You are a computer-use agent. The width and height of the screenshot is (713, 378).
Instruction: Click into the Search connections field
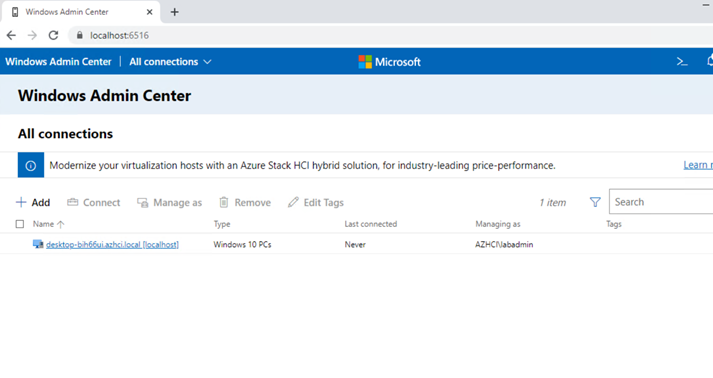pos(661,202)
